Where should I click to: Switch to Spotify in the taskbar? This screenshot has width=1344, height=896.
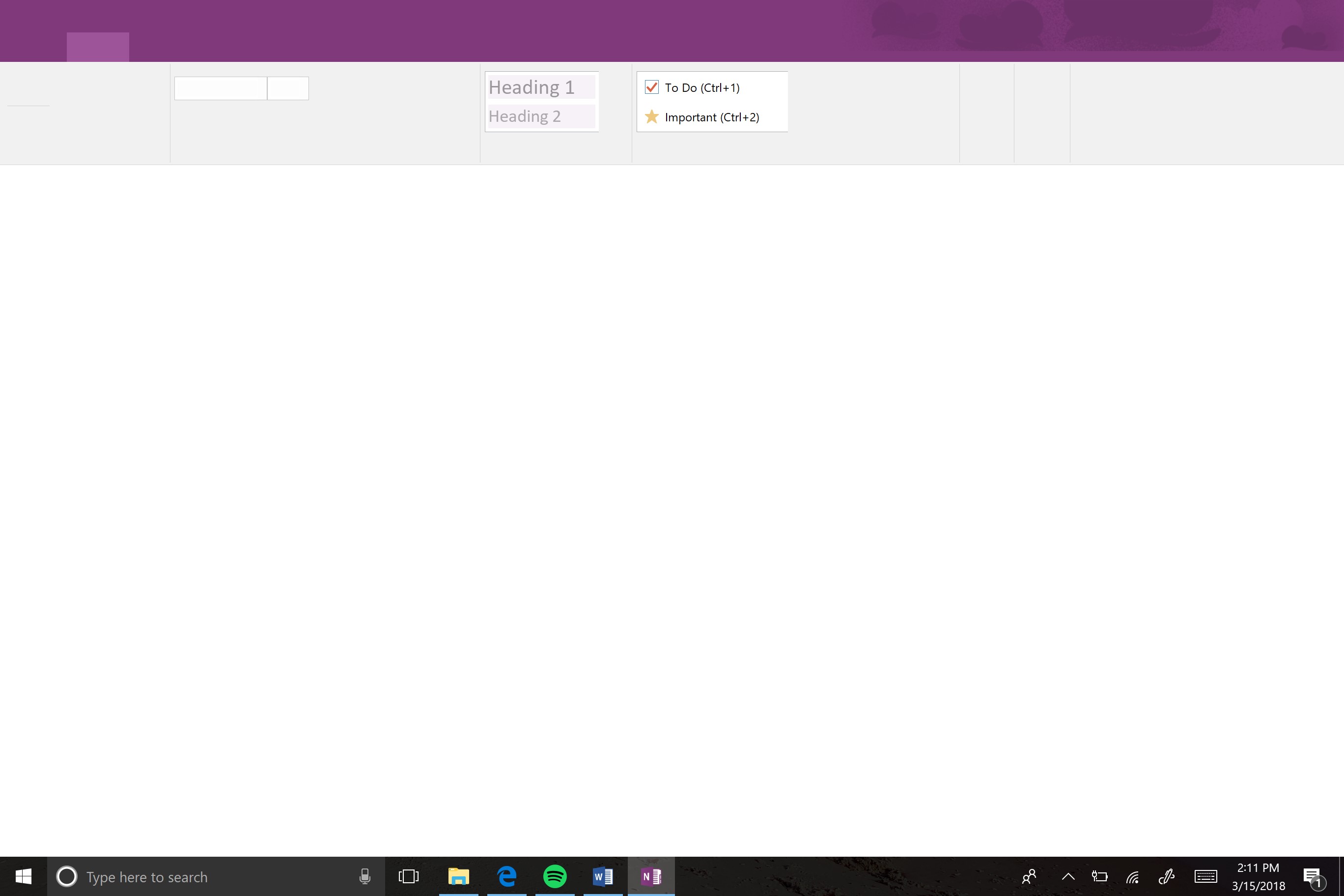pos(555,876)
